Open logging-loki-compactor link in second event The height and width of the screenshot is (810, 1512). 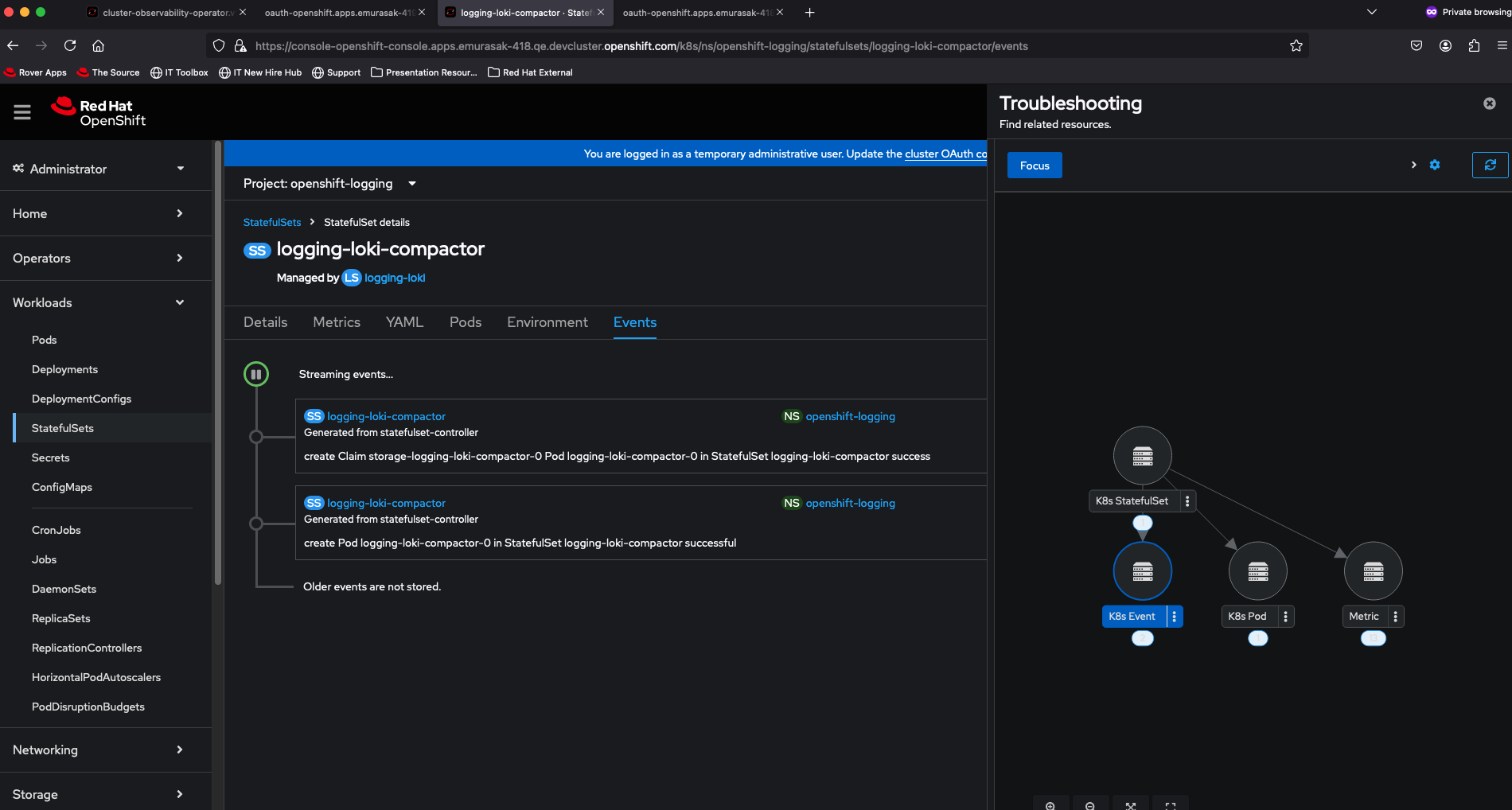click(387, 503)
